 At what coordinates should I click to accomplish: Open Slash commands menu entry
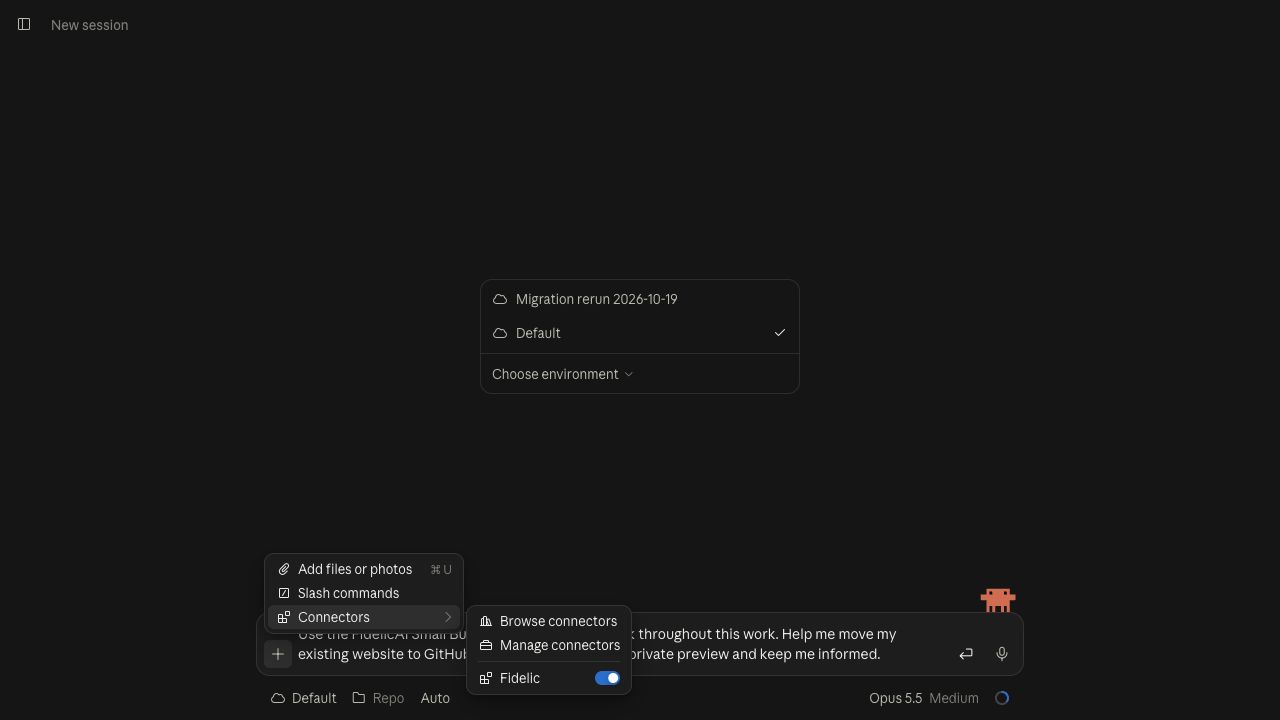point(364,593)
